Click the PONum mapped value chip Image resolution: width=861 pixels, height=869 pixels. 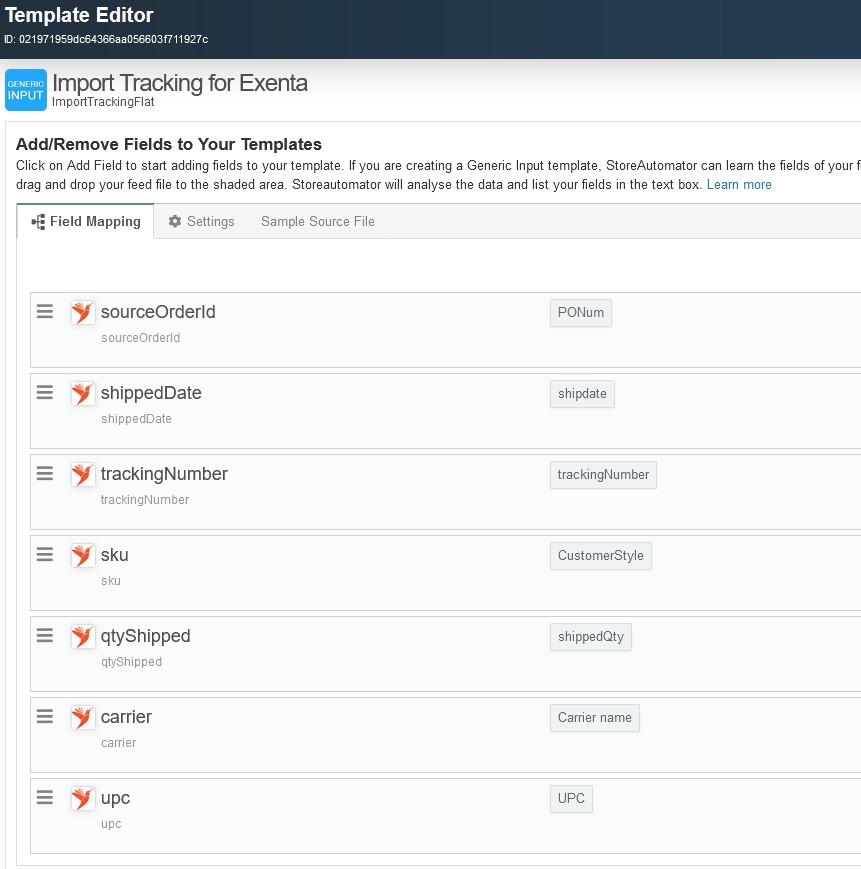click(580, 312)
